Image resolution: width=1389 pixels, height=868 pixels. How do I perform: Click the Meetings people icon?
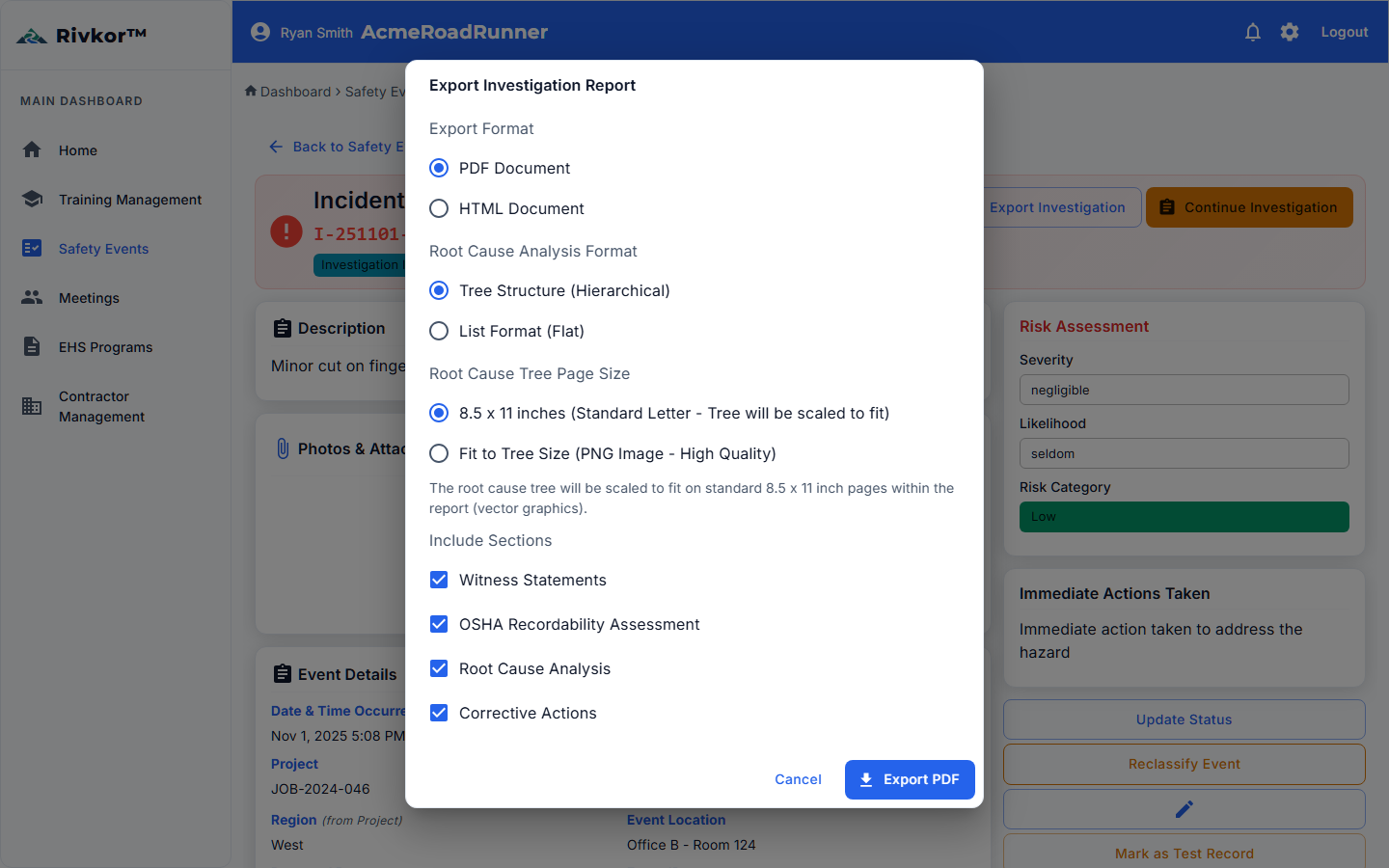coord(32,297)
